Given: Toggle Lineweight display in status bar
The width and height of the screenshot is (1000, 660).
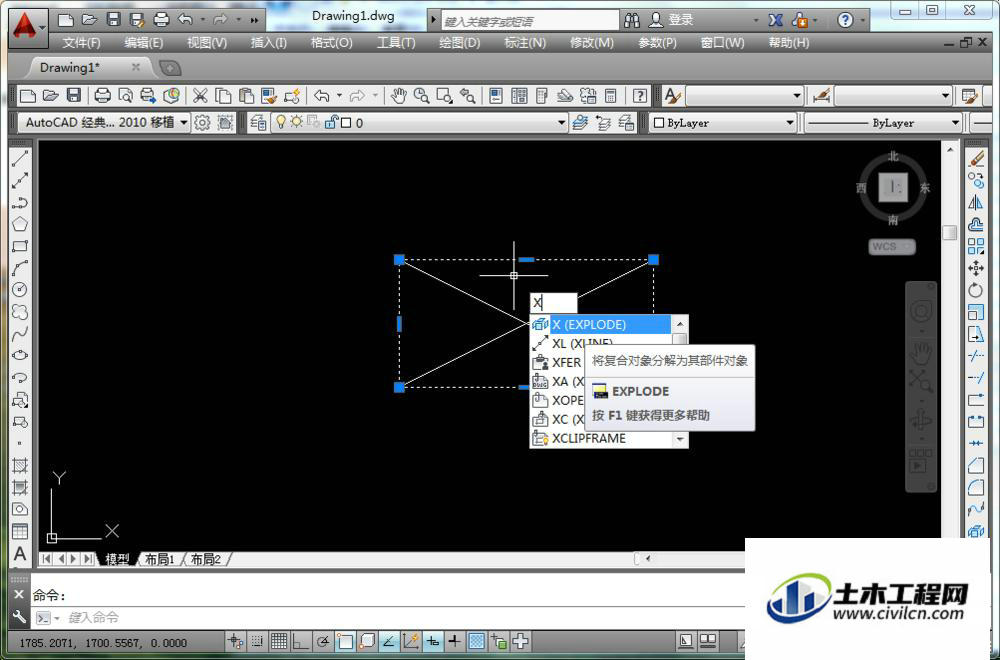Looking at the screenshot, I should coord(455,642).
